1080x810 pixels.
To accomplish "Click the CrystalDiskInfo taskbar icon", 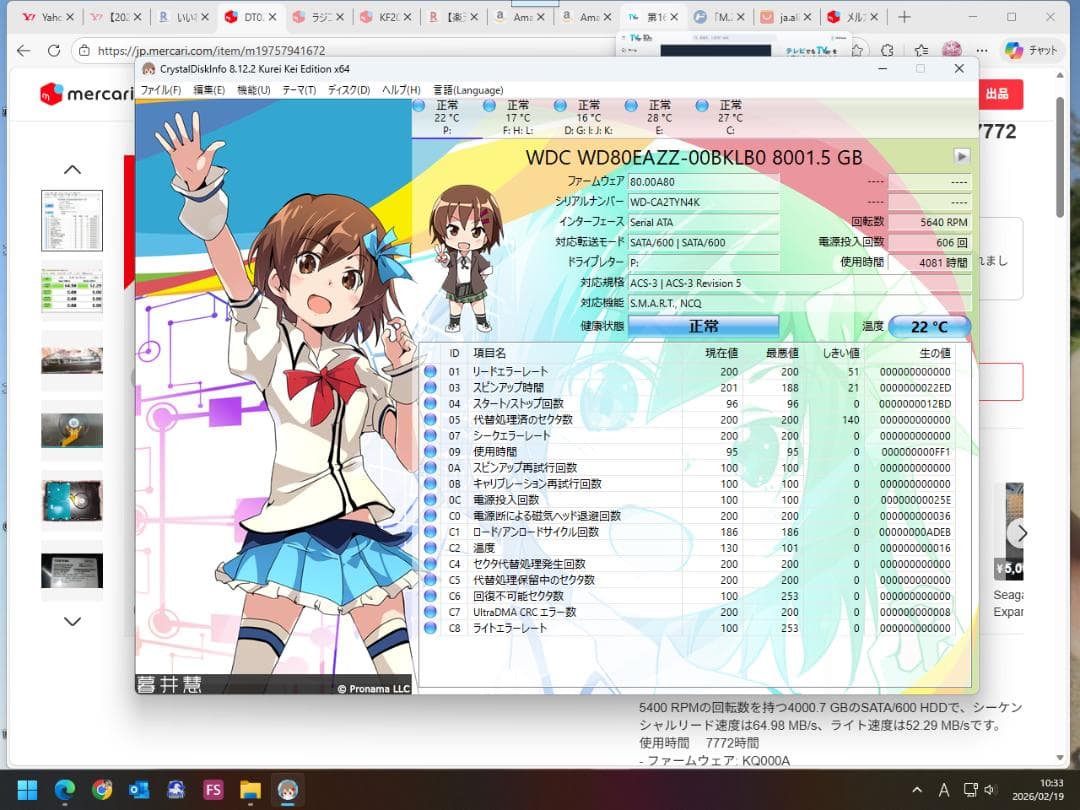I will [x=287, y=789].
